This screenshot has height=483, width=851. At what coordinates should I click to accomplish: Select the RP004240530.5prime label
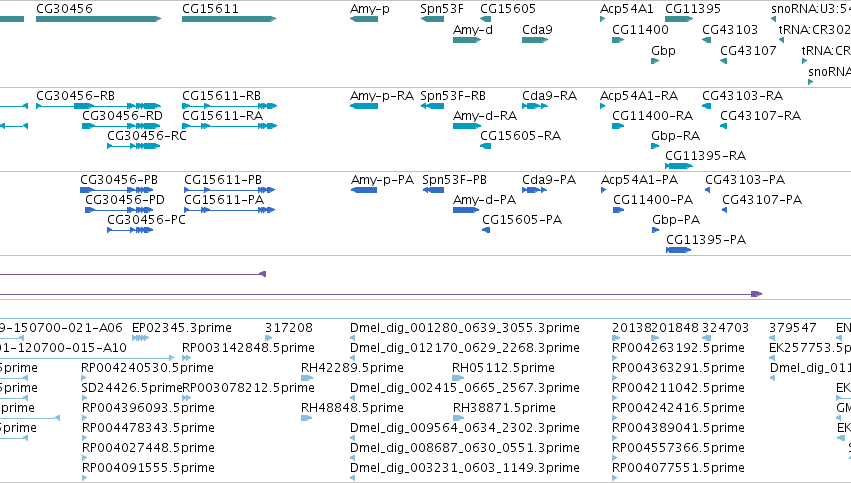coord(148,368)
